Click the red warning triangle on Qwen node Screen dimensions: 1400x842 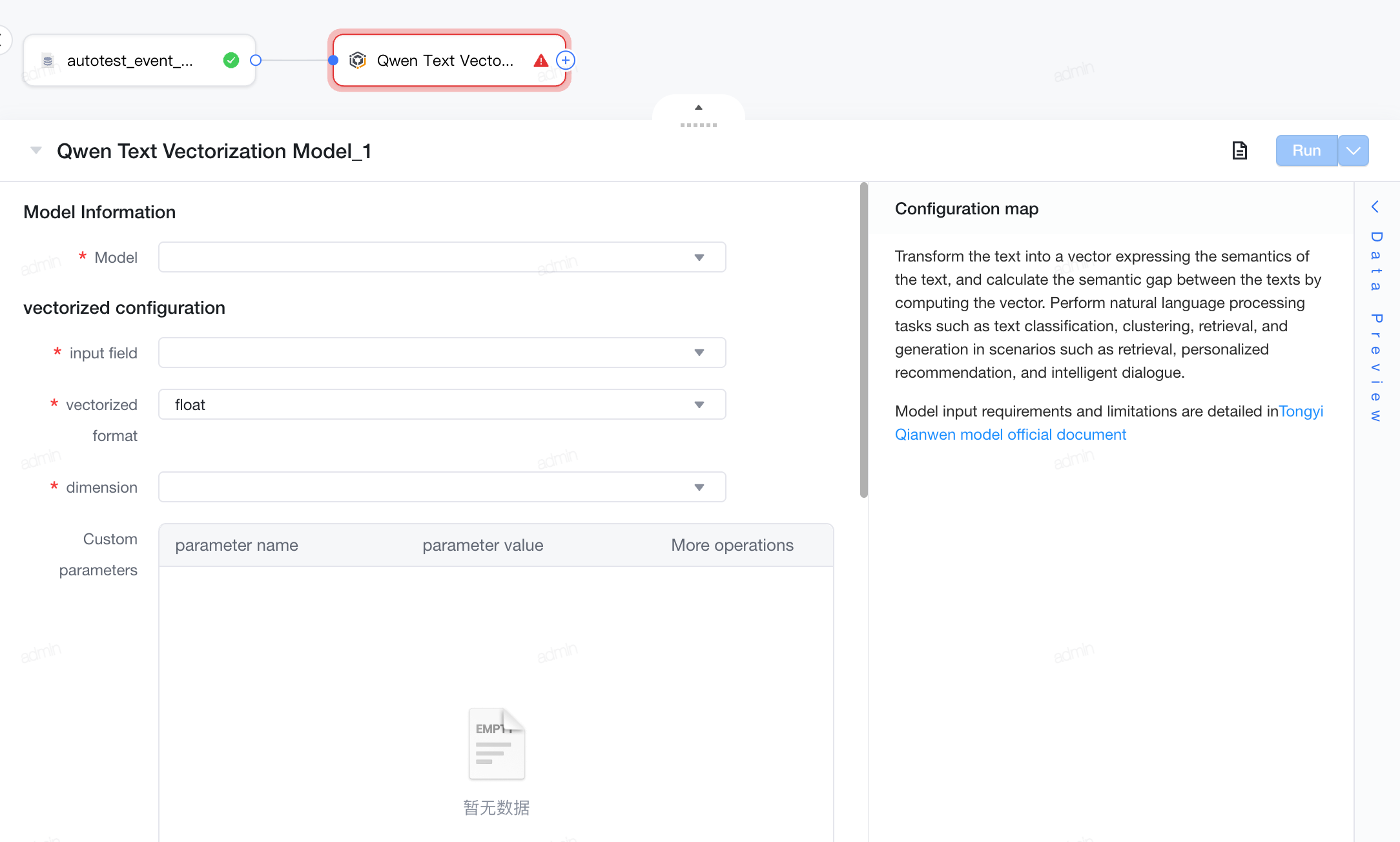[x=541, y=61]
